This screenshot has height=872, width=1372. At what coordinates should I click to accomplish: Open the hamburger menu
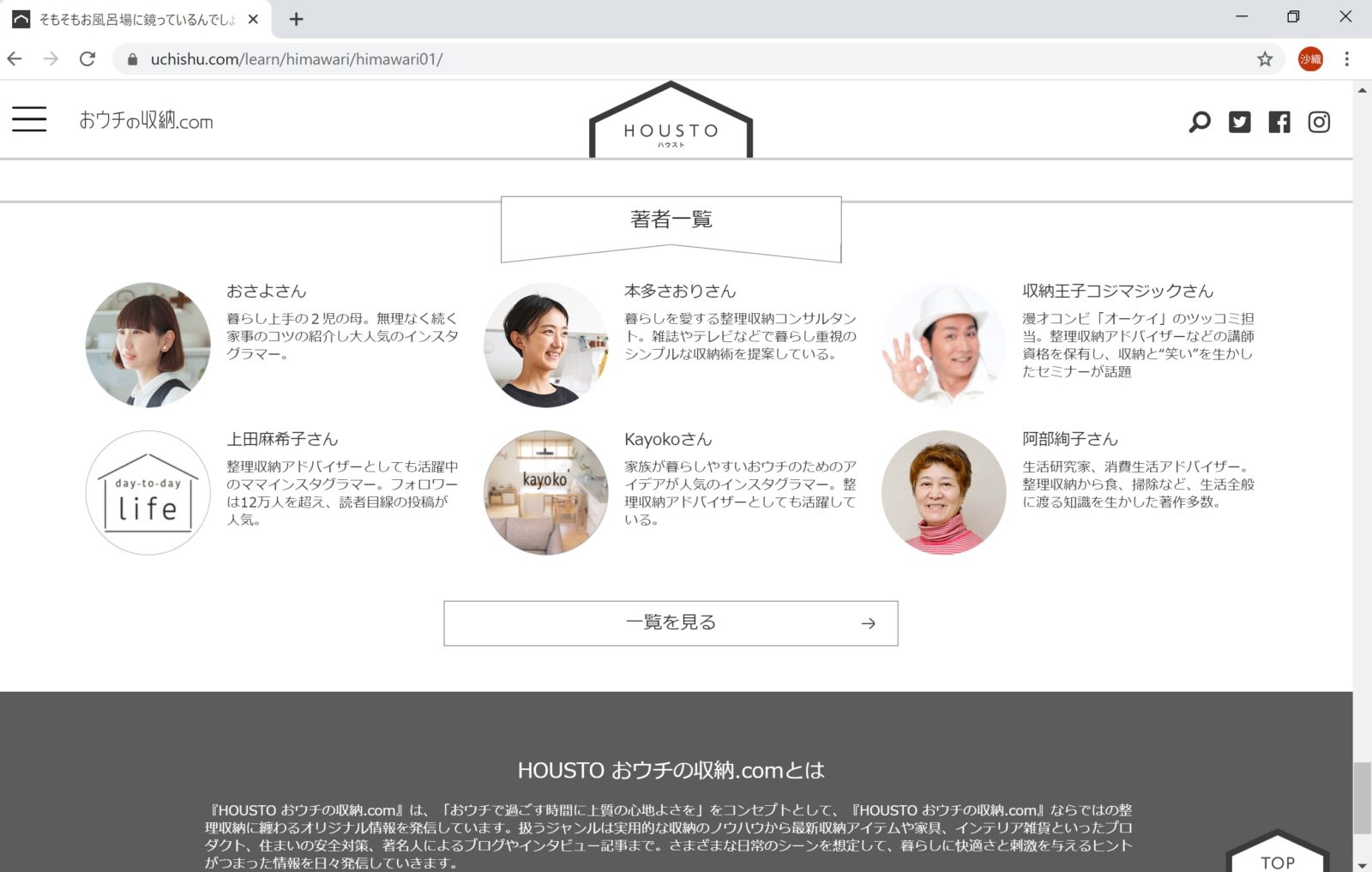click(29, 119)
